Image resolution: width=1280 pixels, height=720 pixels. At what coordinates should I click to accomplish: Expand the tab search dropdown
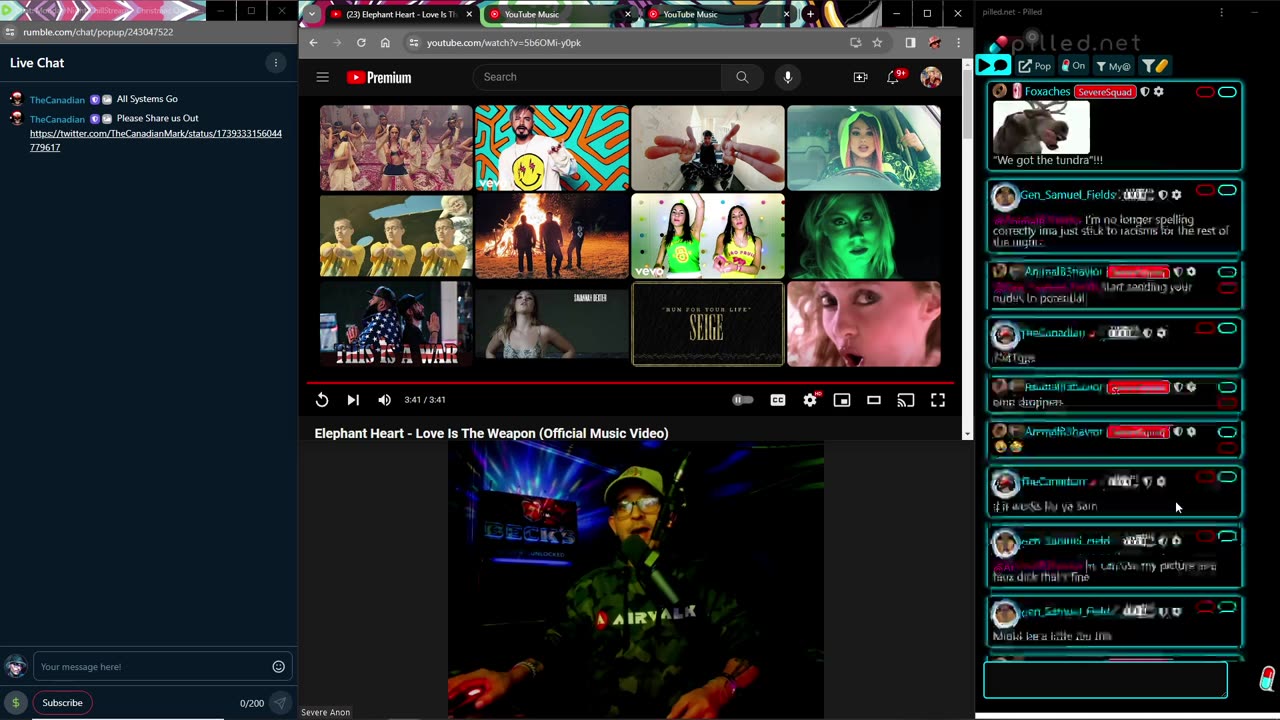[312, 14]
